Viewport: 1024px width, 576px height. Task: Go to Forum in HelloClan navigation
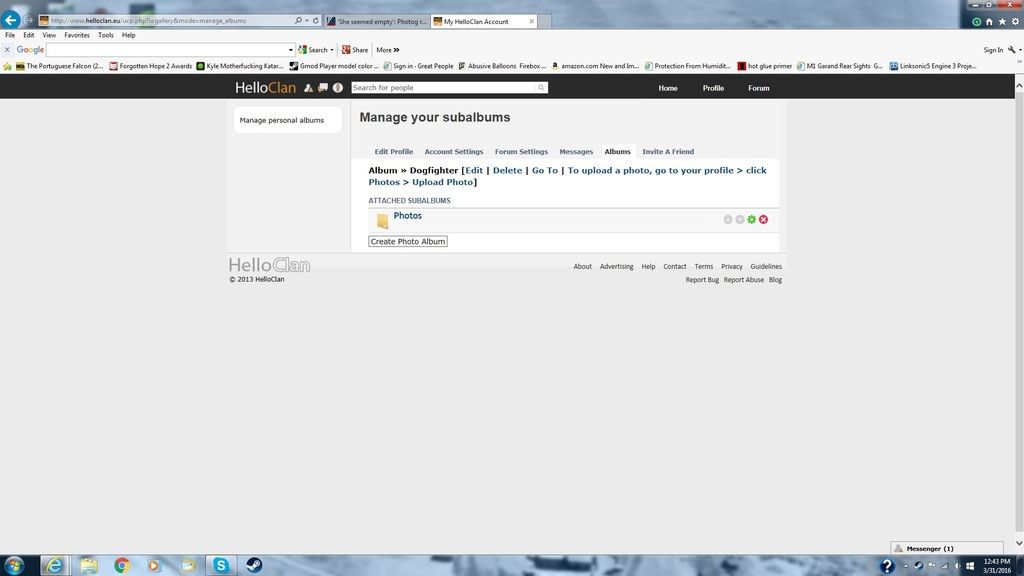(758, 88)
